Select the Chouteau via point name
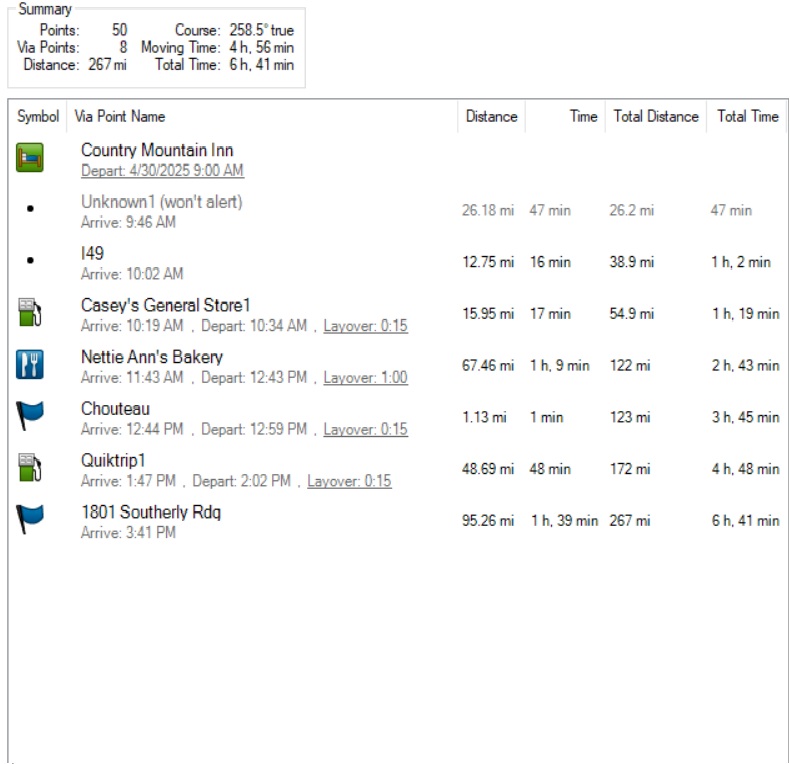 point(115,408)
